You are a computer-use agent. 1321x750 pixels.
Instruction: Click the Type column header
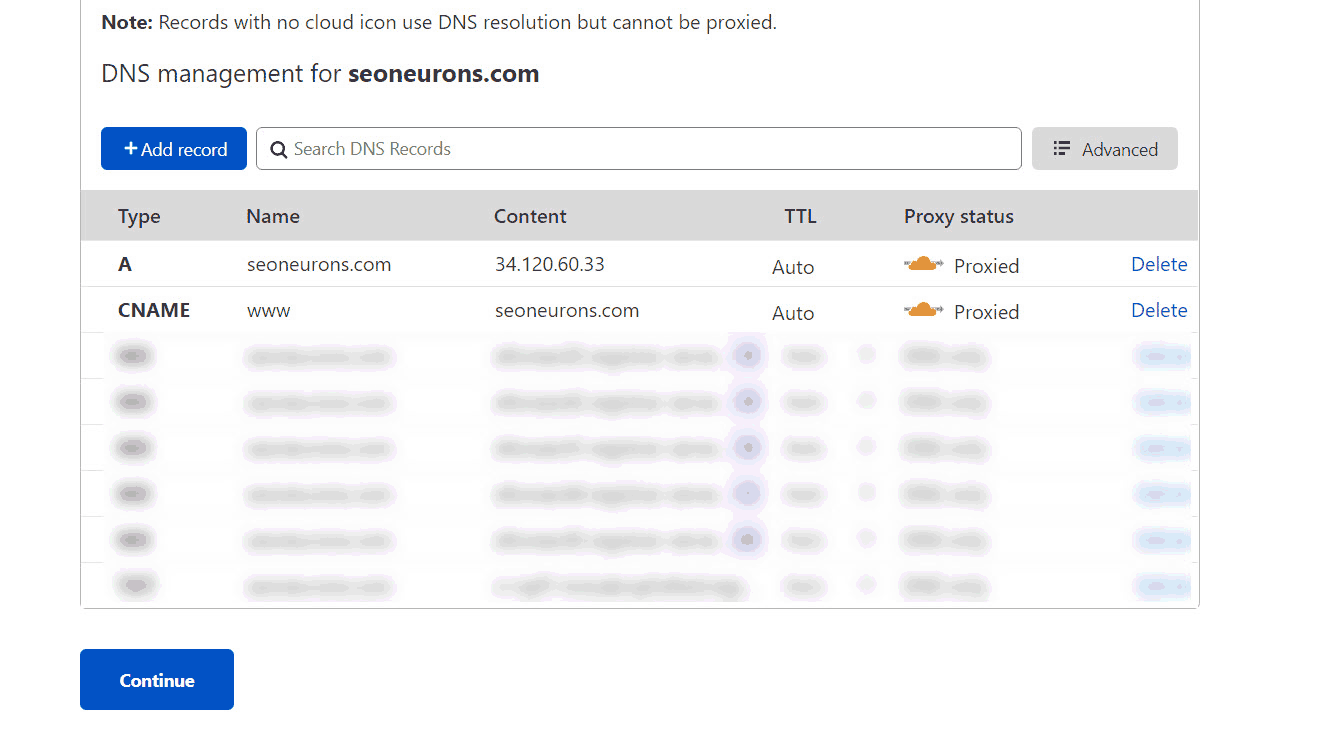click(x=139, y=216)
